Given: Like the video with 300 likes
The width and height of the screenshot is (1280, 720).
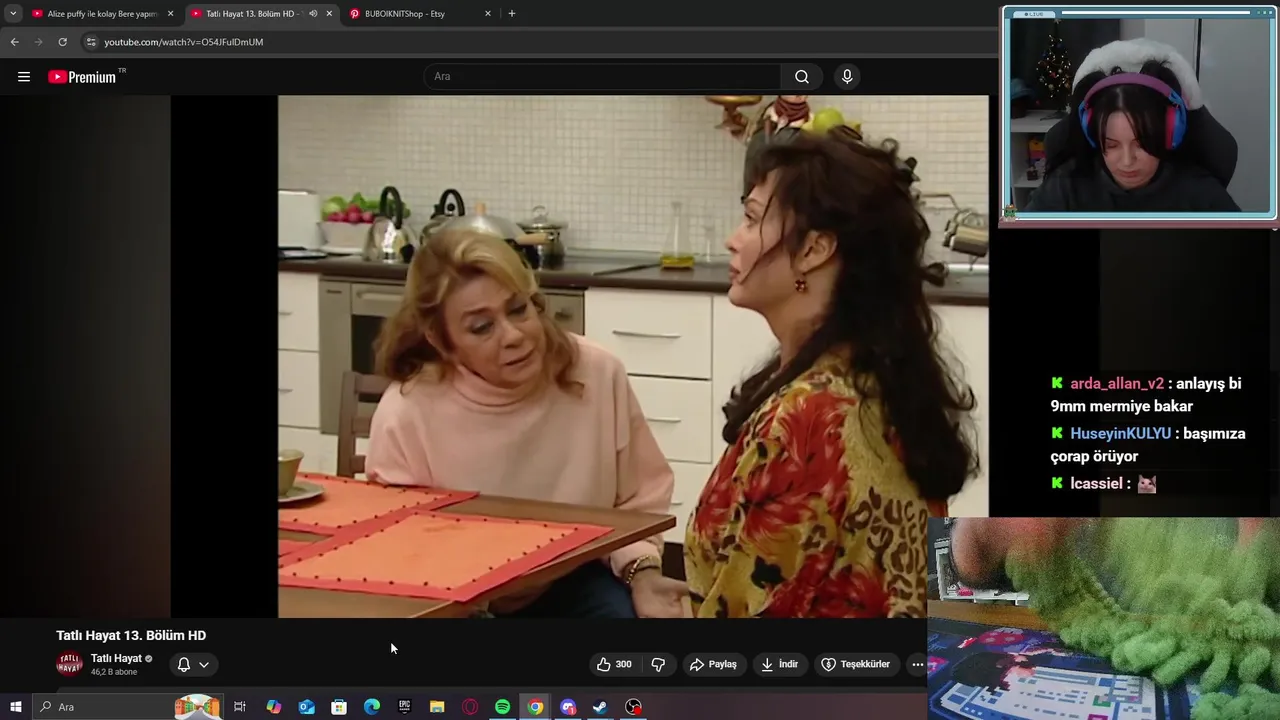Looking at the screenshot, I should coord(614,664).
